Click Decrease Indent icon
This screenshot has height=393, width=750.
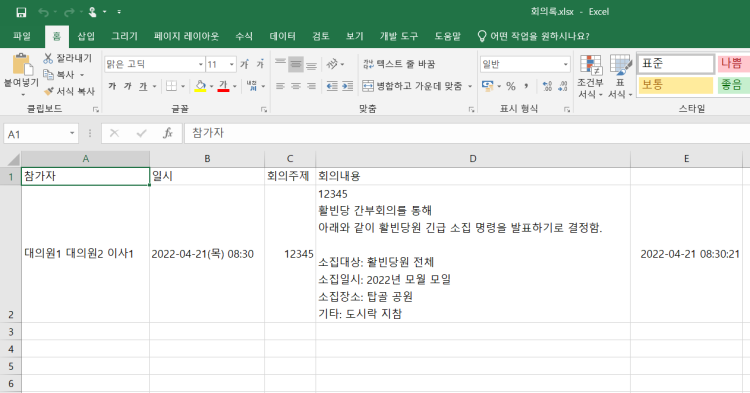tap(332, 86)
